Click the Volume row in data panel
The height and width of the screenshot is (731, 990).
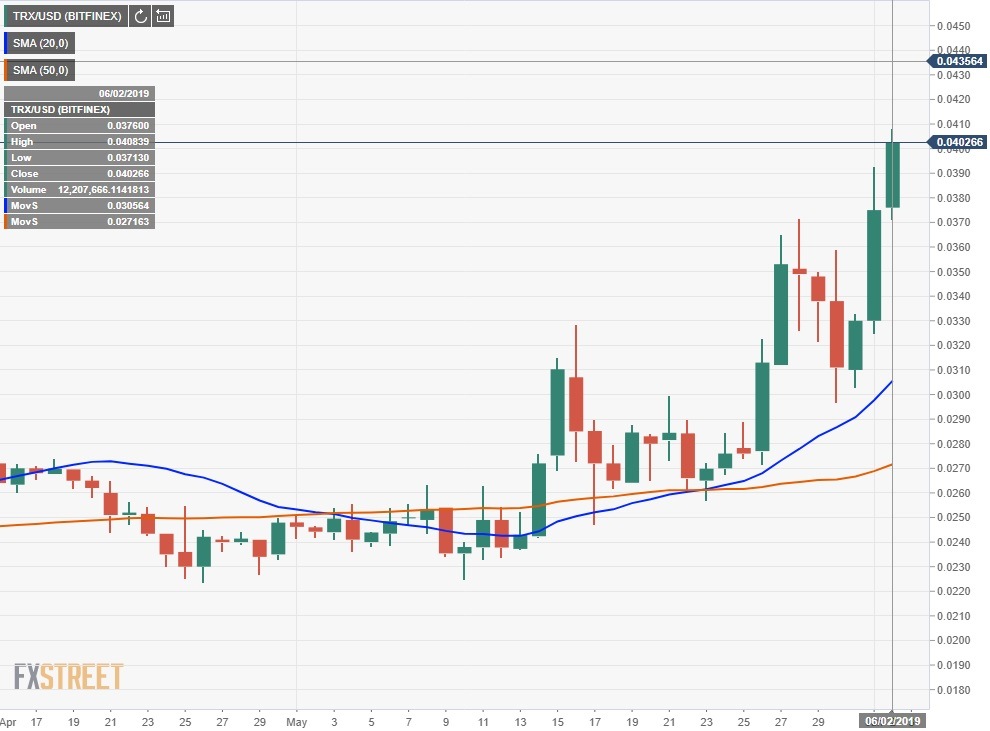click(80, 190)
